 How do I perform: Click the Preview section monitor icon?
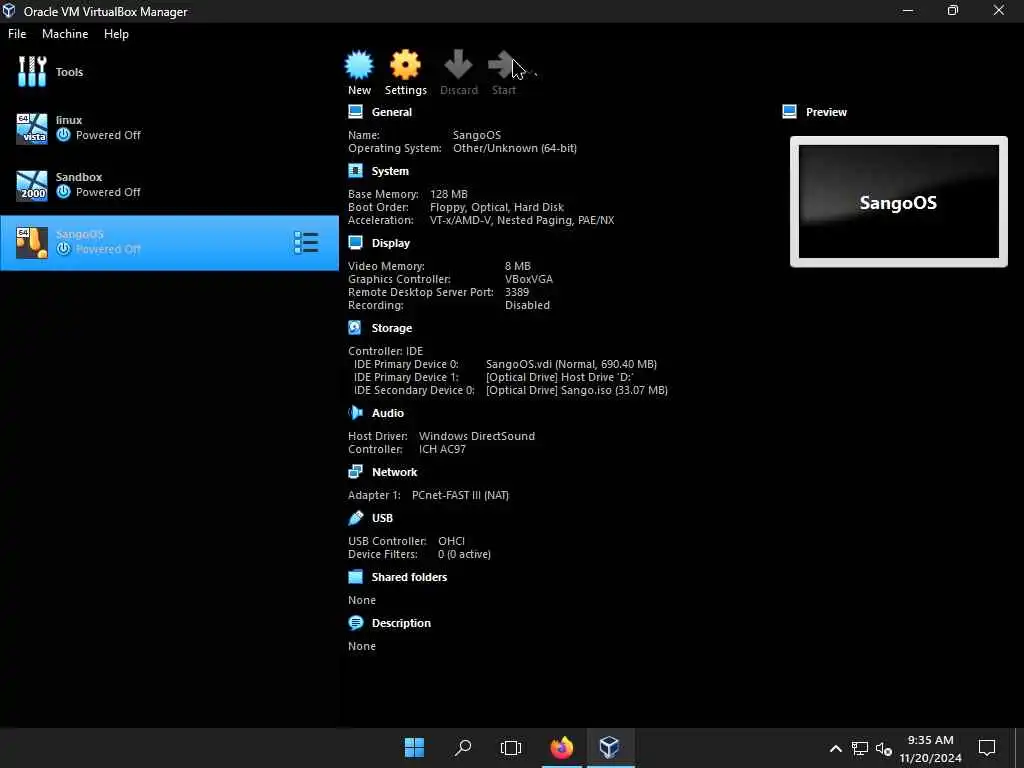(x=790, y=112)
